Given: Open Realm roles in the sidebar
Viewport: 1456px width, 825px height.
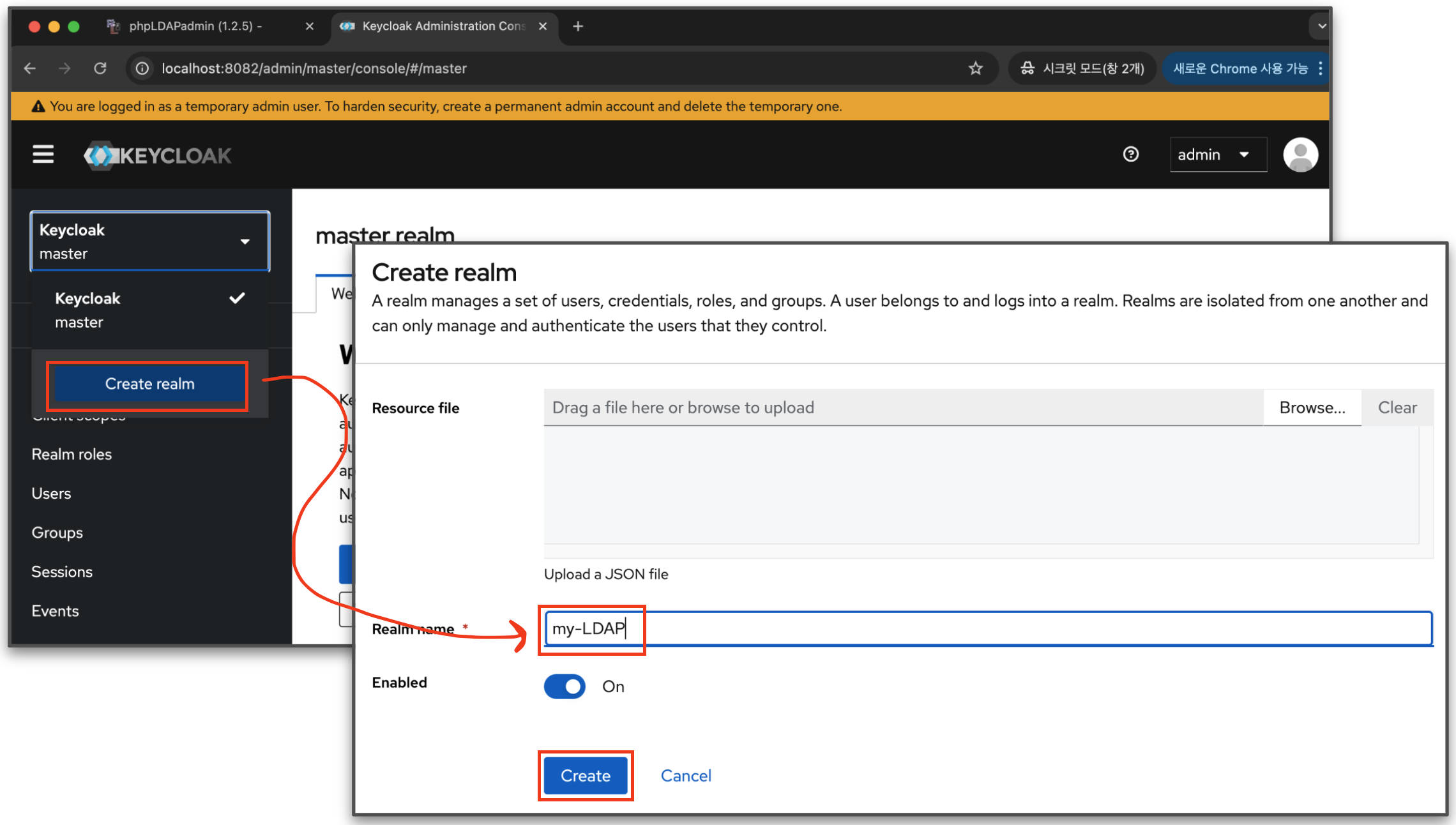Looking at the screenshot, I should [72, 455].
